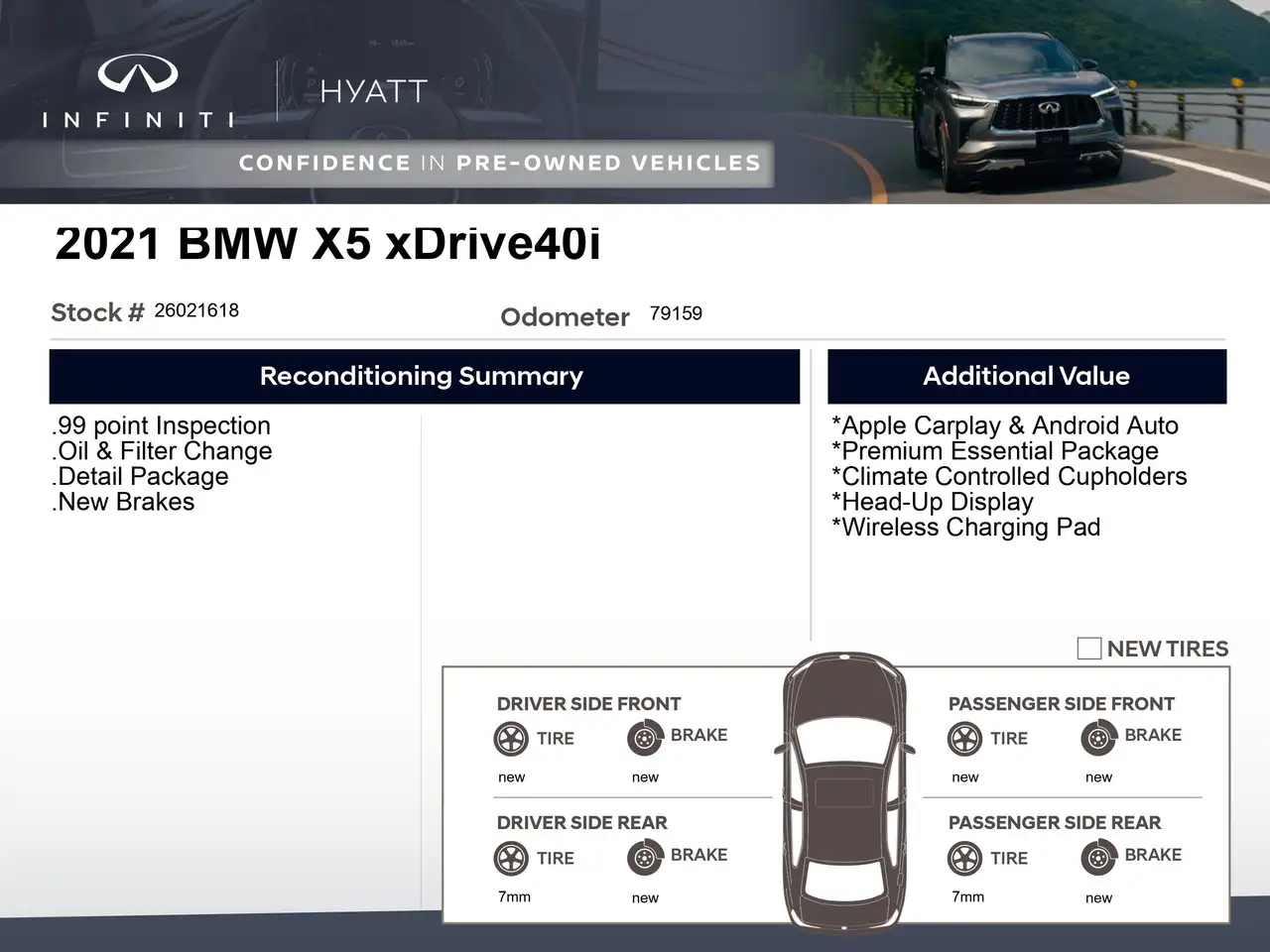Screen dimensions: 1270x952
Task: Click the odometer value 79159
Action: 676,313
